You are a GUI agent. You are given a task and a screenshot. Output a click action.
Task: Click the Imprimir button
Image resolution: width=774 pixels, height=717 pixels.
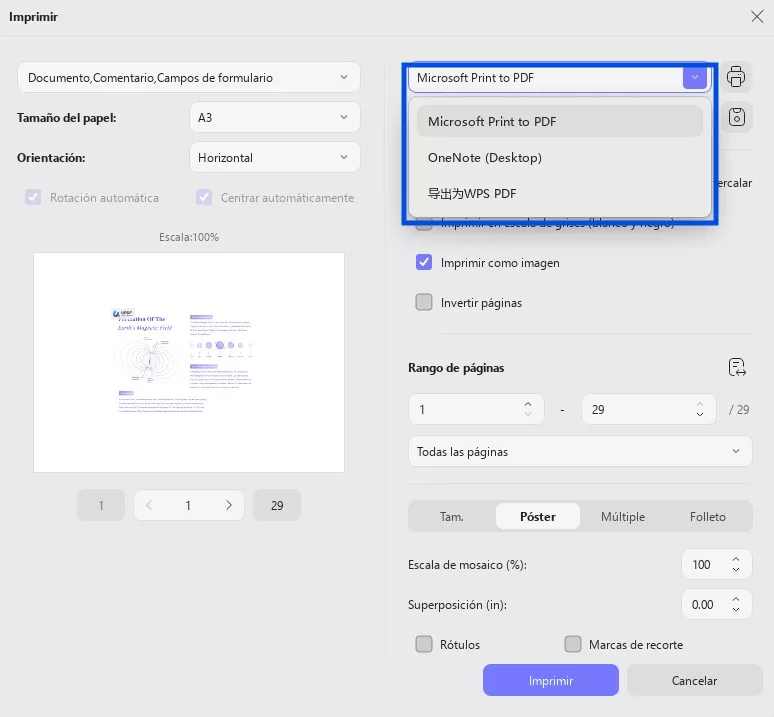point(551,680)
